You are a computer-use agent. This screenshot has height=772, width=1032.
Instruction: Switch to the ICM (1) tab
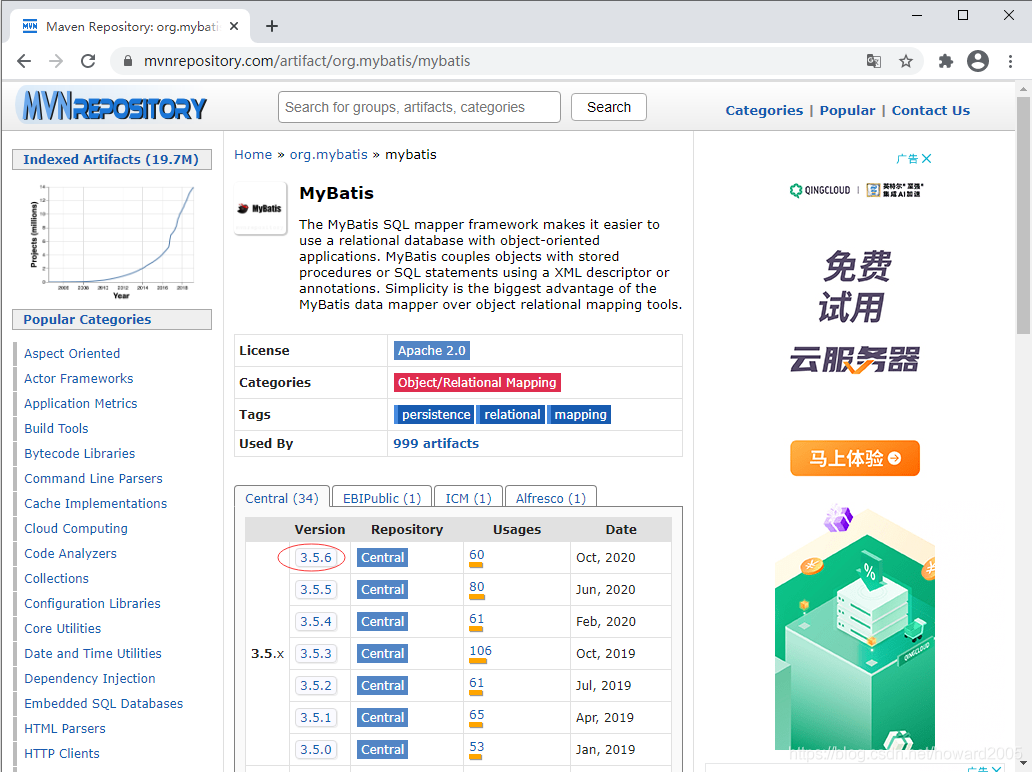point(468,498)
